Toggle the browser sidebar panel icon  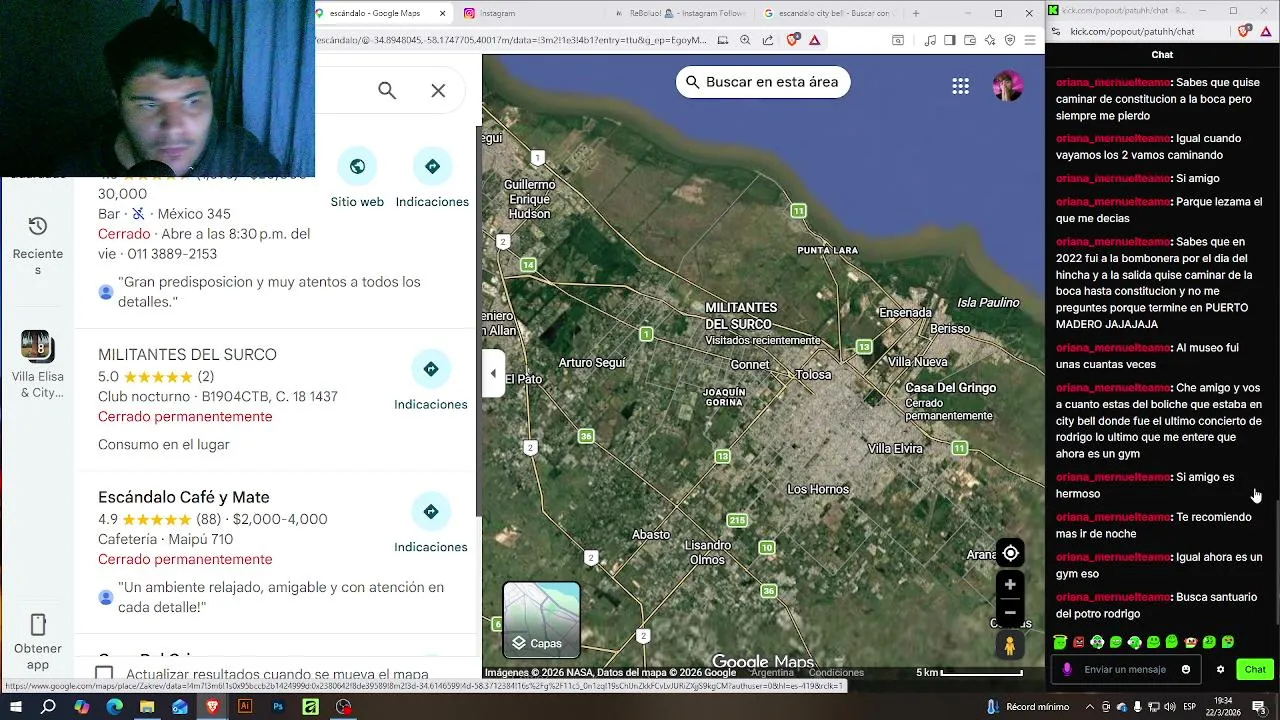point(950,40)
